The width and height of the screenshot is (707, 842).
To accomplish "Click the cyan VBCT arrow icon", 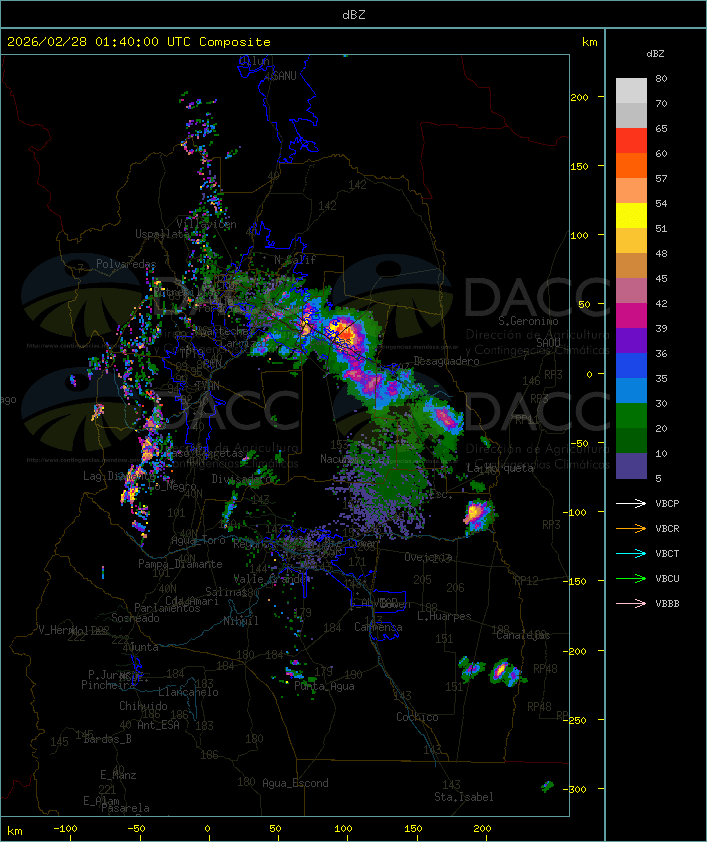I will [631, 553].
